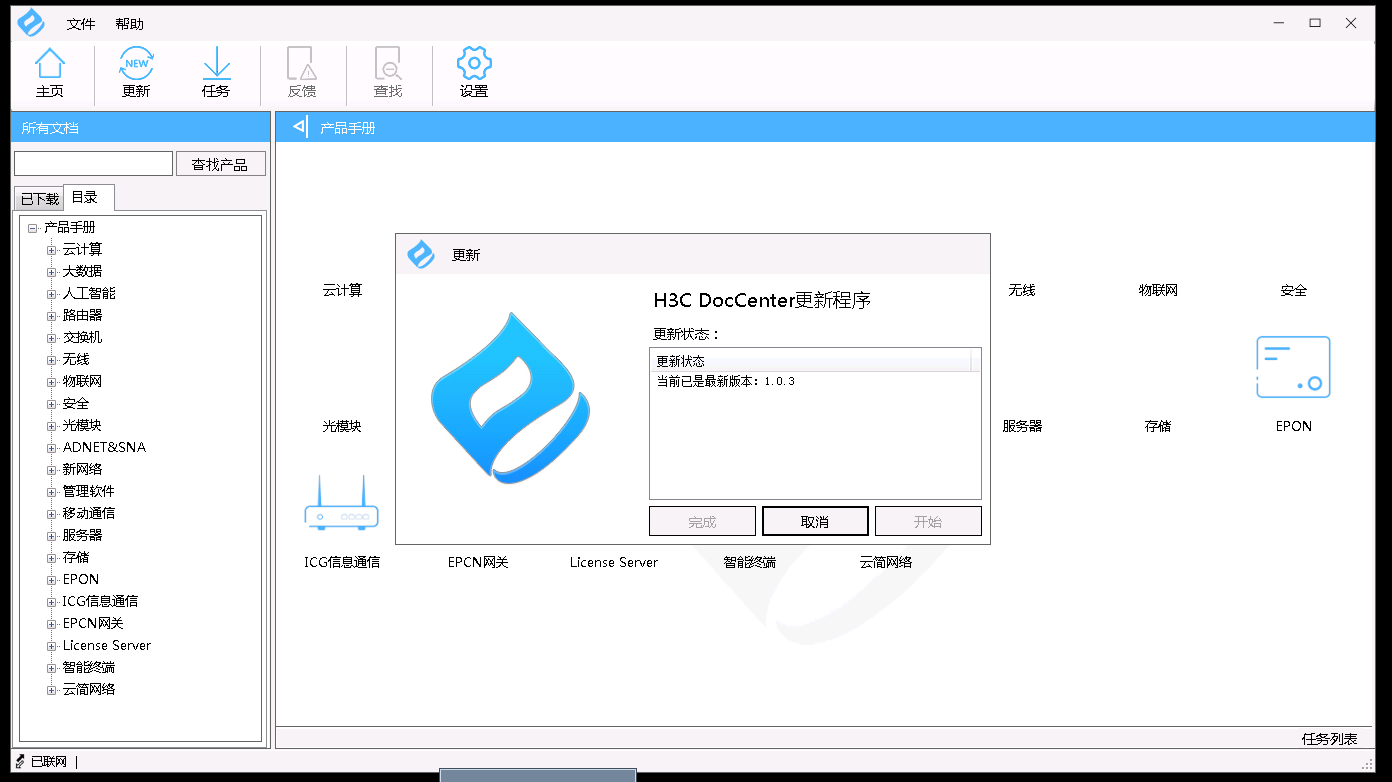Screen dimensions: 1392x782
Task: Click the 完成 button in the update dialog
Action: tap(702, 521)
